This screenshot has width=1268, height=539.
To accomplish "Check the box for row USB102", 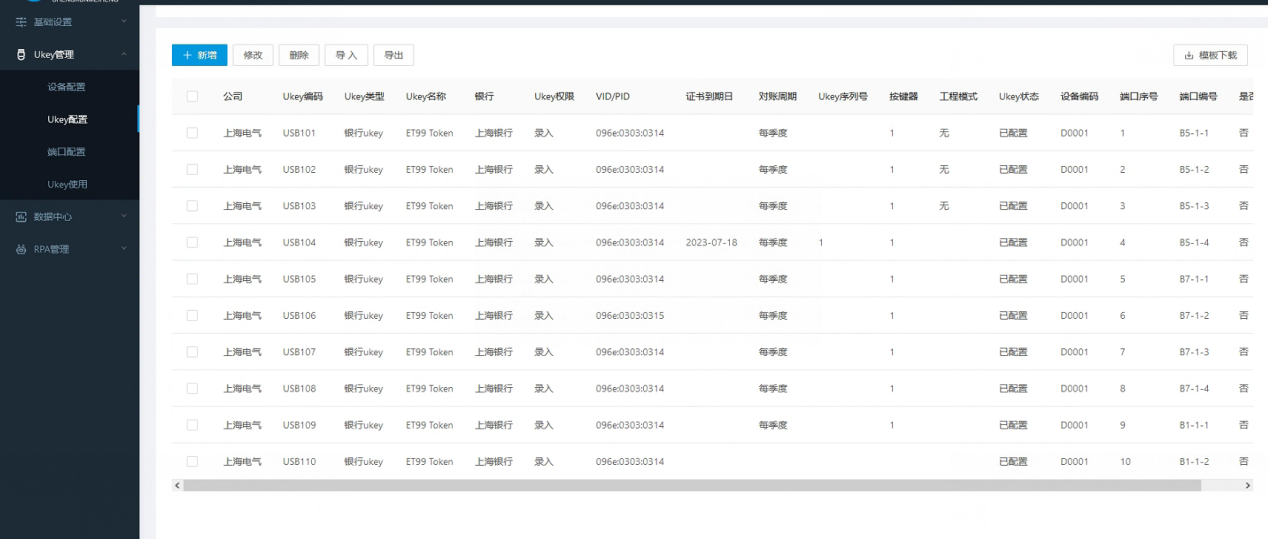I will click(x=192, y=170).
